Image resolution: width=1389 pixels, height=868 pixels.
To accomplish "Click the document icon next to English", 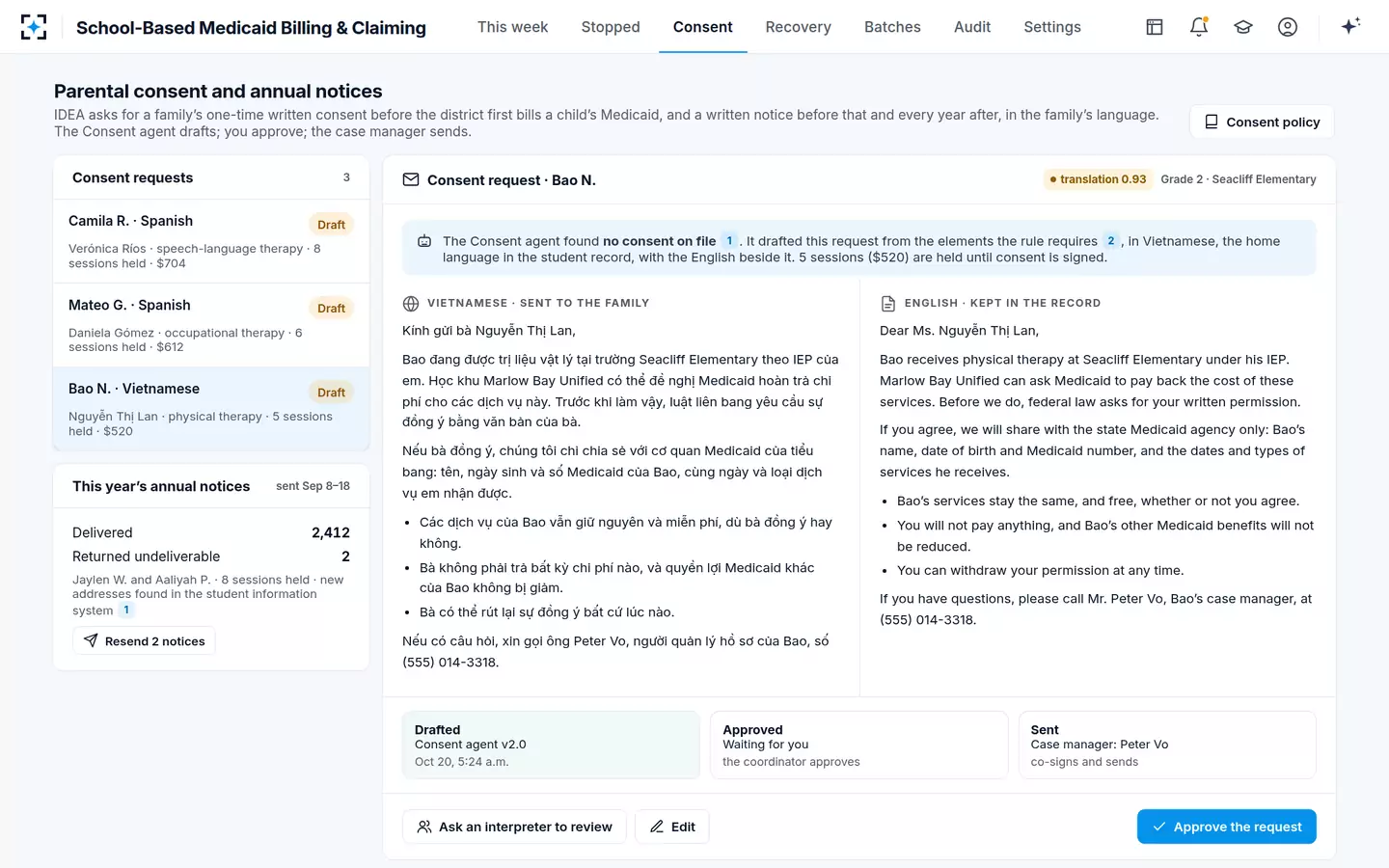I will click(888, 304).
